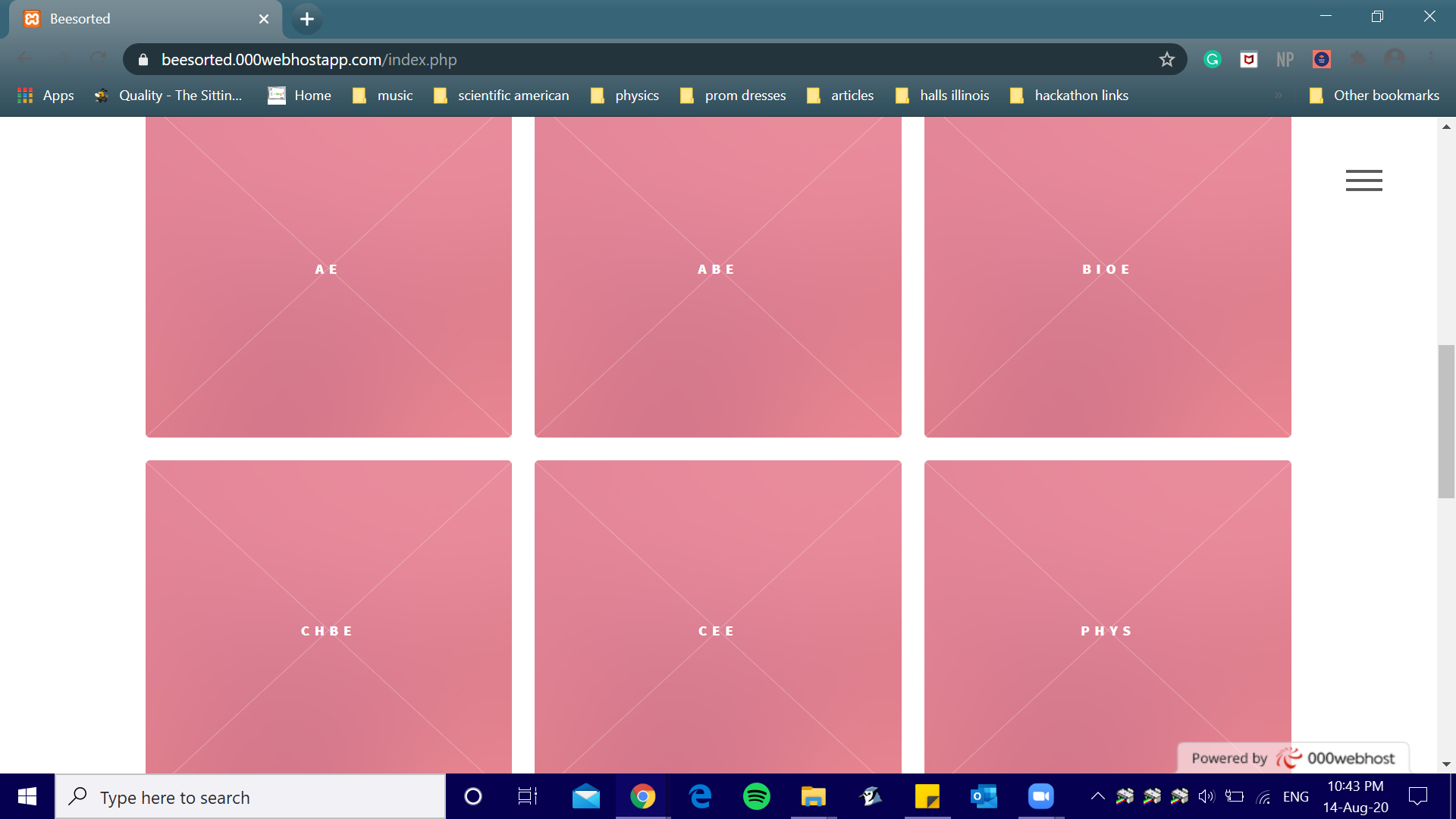Screen dimensions: 1456x819
Task: Open Zoom from the taskbar
Action: point(1040,796)
